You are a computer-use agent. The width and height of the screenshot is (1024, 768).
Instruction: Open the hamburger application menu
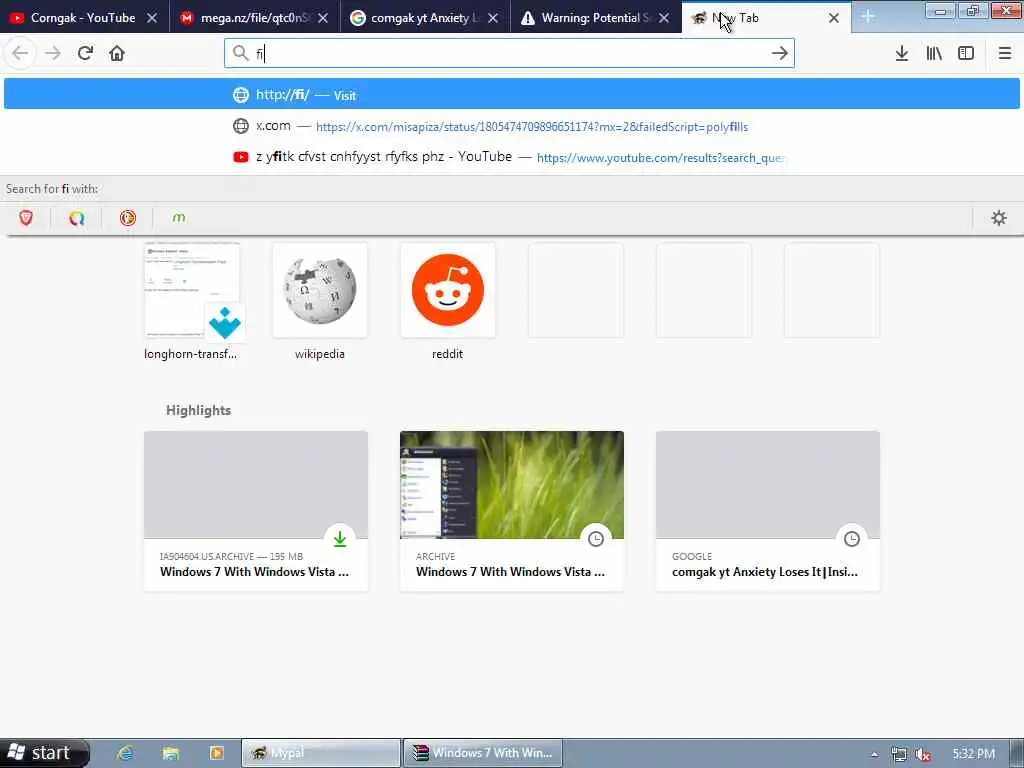[1004, 53]
